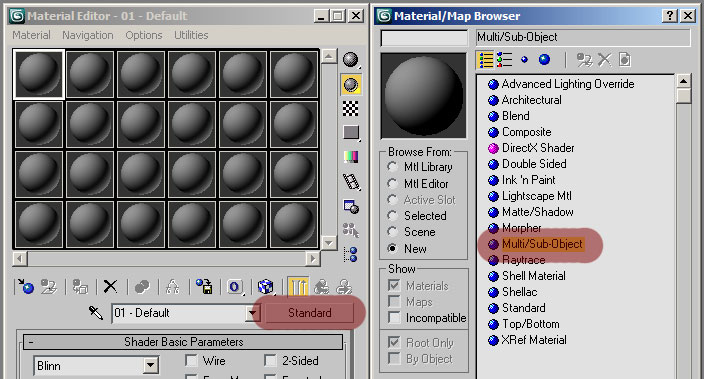Click the Standard material type button
This screenshot has height=379, width=704.
click(x=309, y=313)
